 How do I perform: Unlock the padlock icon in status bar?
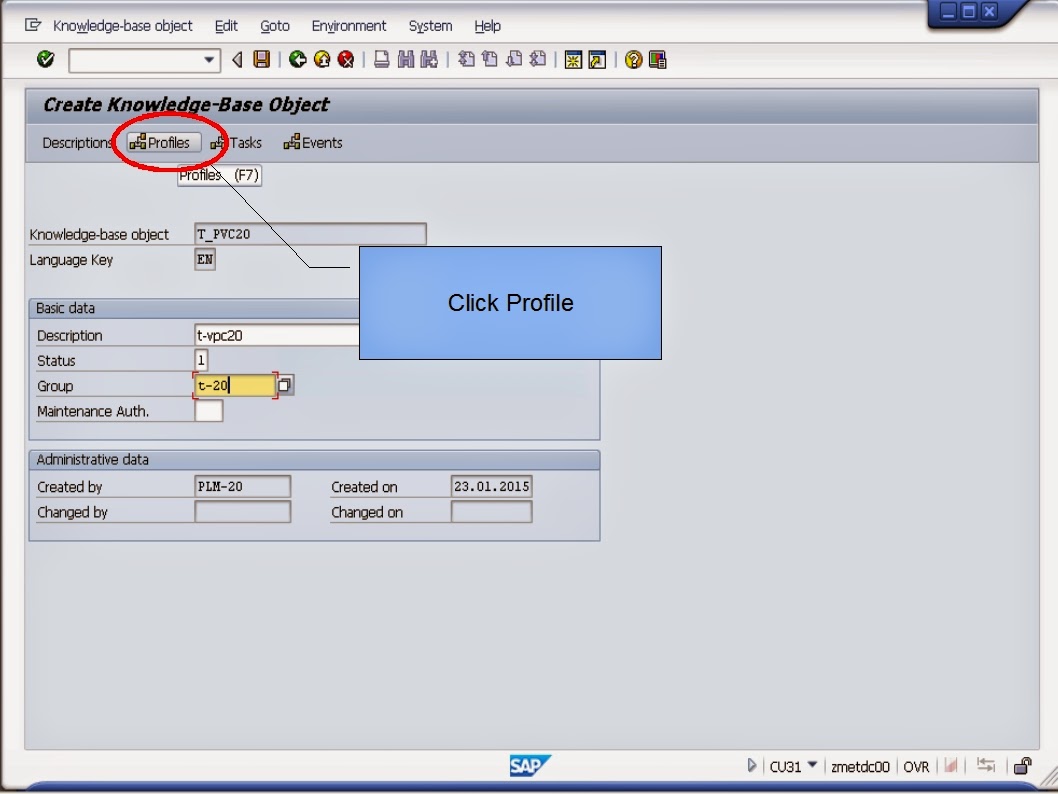pos(1022,766)
